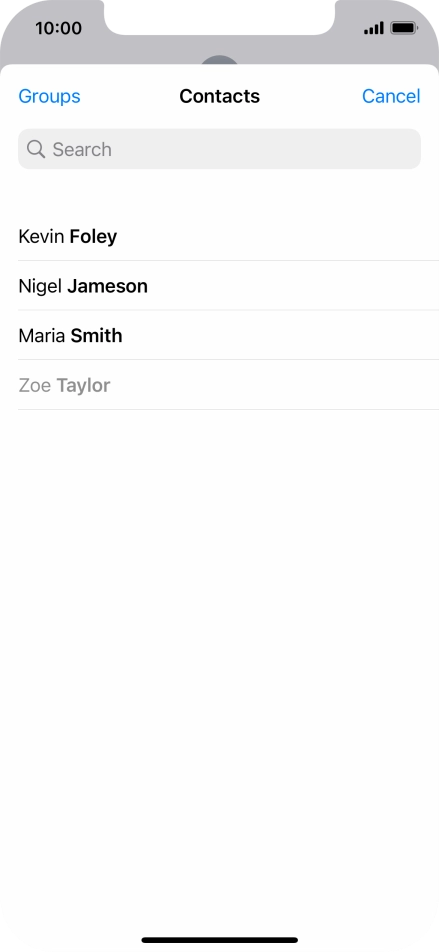Image resolution: width=439 pixels, height=952 pixels.
Task: Tap the bold surname Jameson
Action: pos(107,286)
